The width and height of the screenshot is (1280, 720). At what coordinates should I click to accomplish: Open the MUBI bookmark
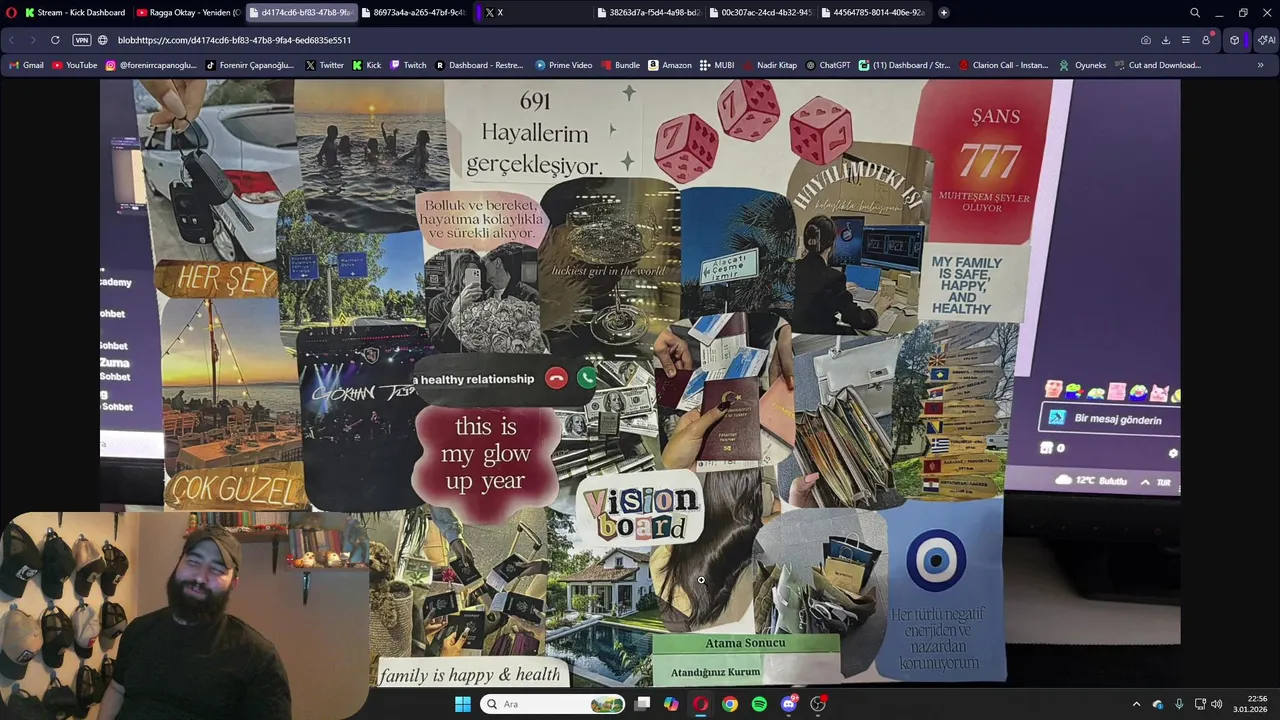[717, 65]
